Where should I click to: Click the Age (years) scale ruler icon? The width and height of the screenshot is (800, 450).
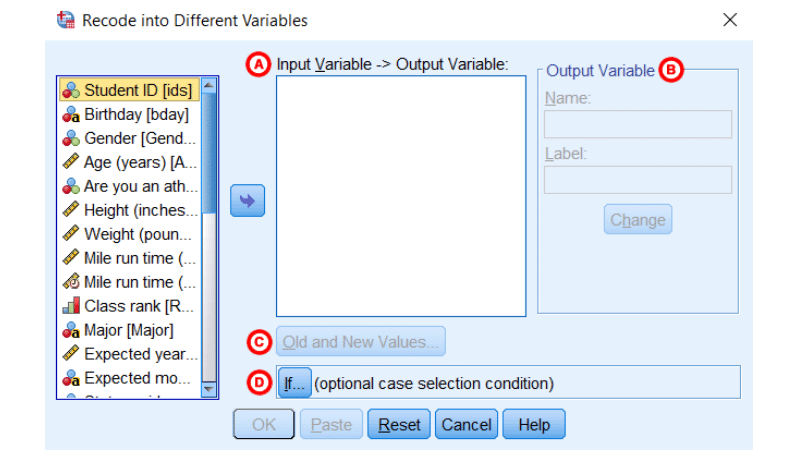click(x=71, y=162)
